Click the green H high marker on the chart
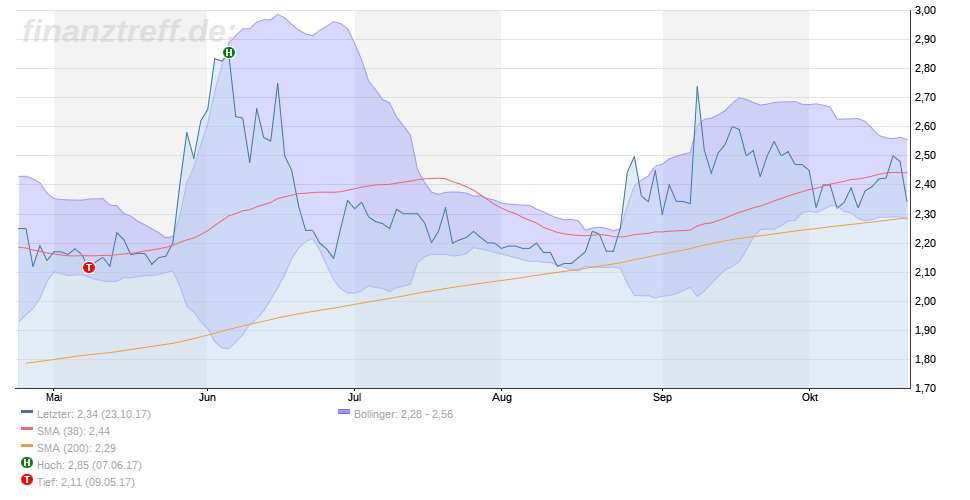This screenshot has width=970, height=500. pyautogui.click(x=229, y=52)
